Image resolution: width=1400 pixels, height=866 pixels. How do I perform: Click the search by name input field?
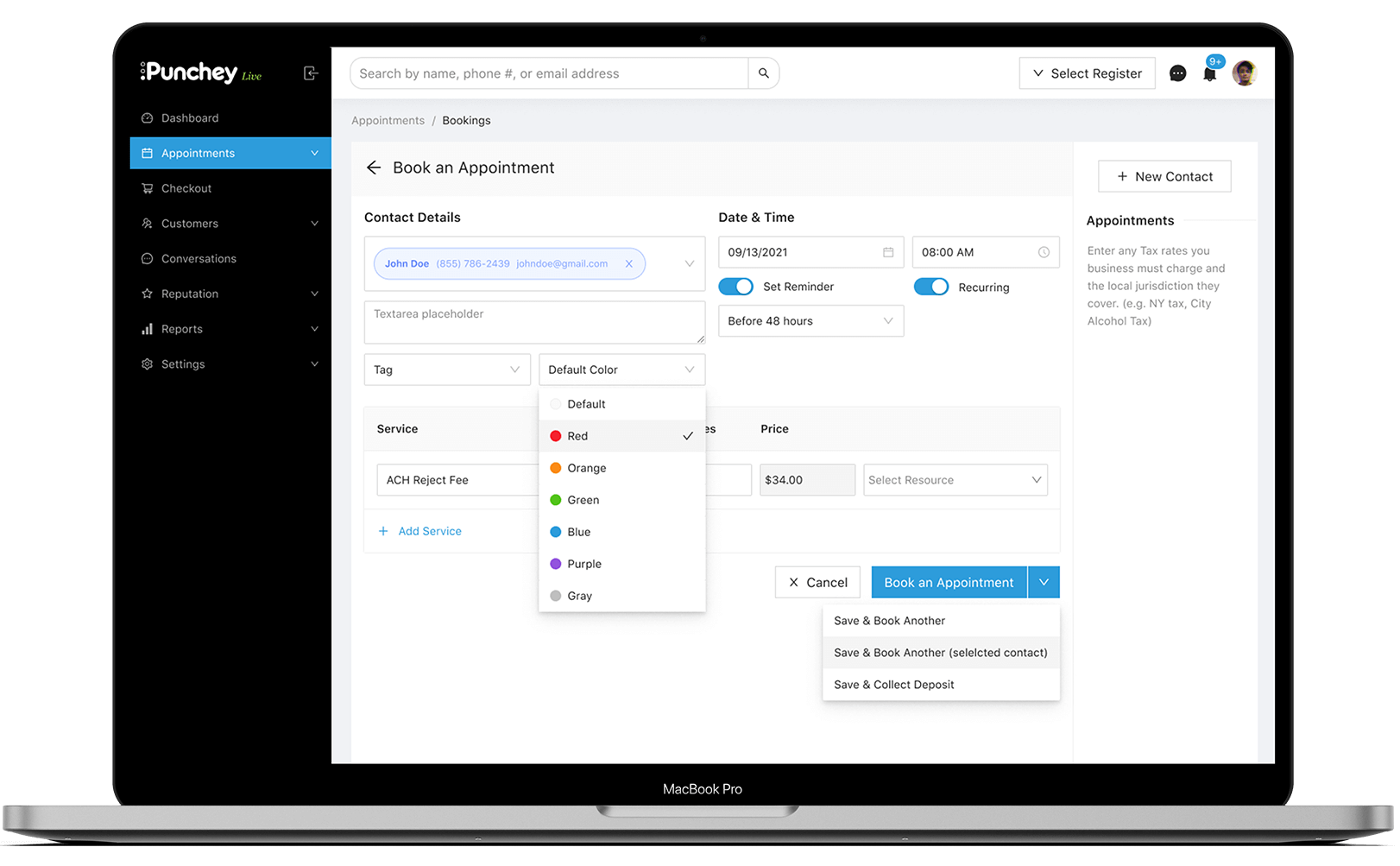click(x=549, y=73)
